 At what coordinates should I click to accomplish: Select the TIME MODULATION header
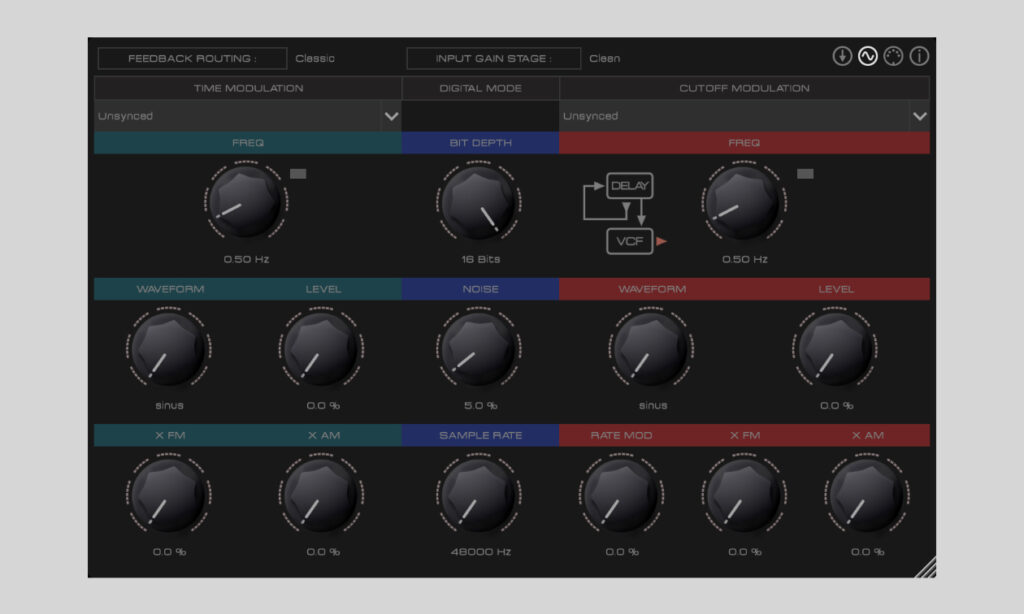pyautogui.click(x=248, y=88)
